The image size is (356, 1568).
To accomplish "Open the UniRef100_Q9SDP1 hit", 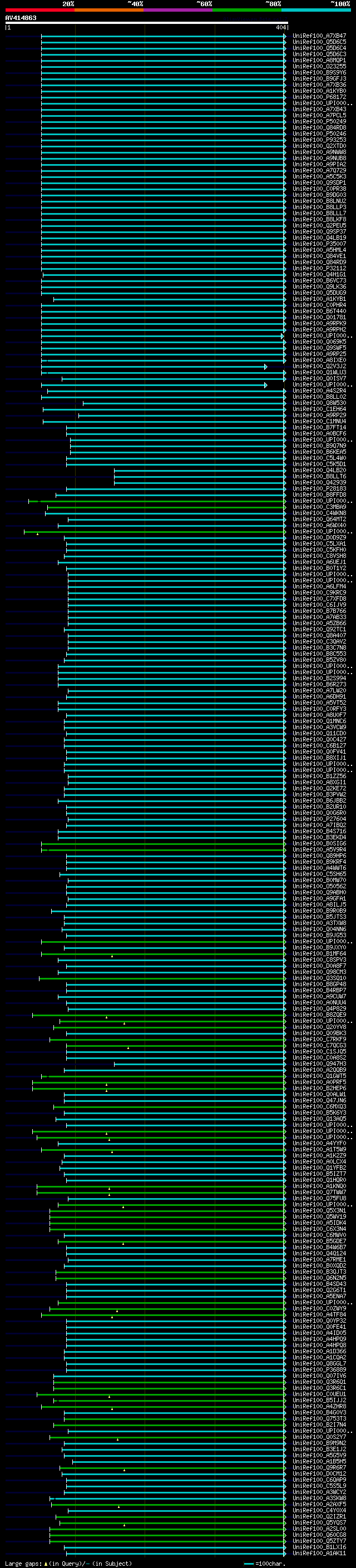I will 319,182.
